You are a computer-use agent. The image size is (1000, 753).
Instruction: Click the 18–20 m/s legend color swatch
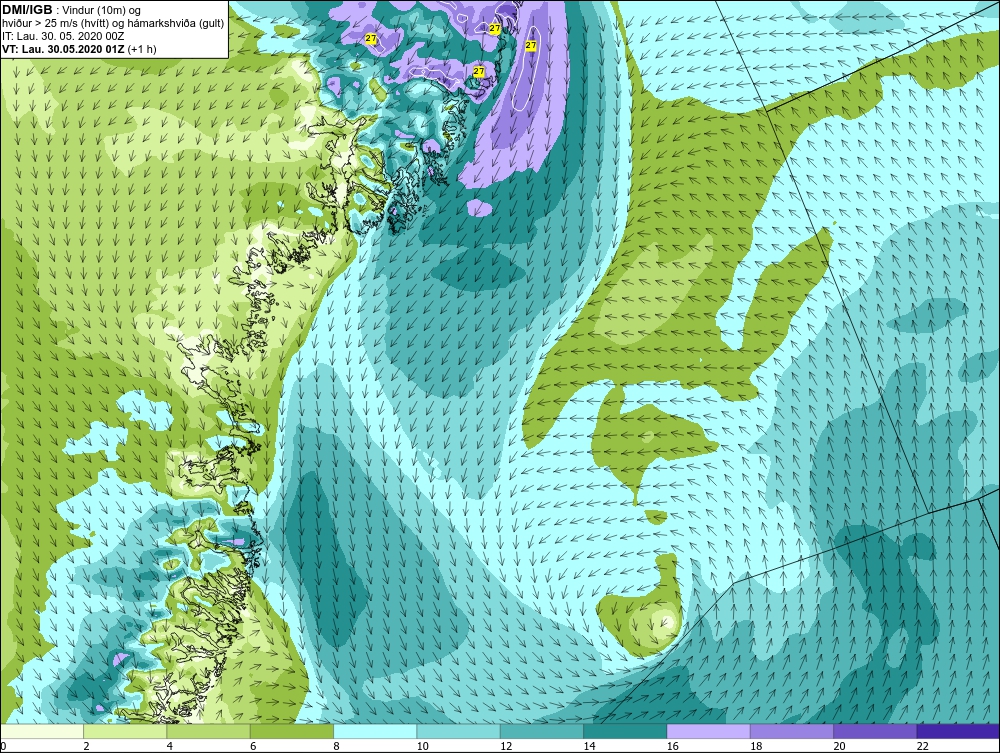(x=791, y=731)
